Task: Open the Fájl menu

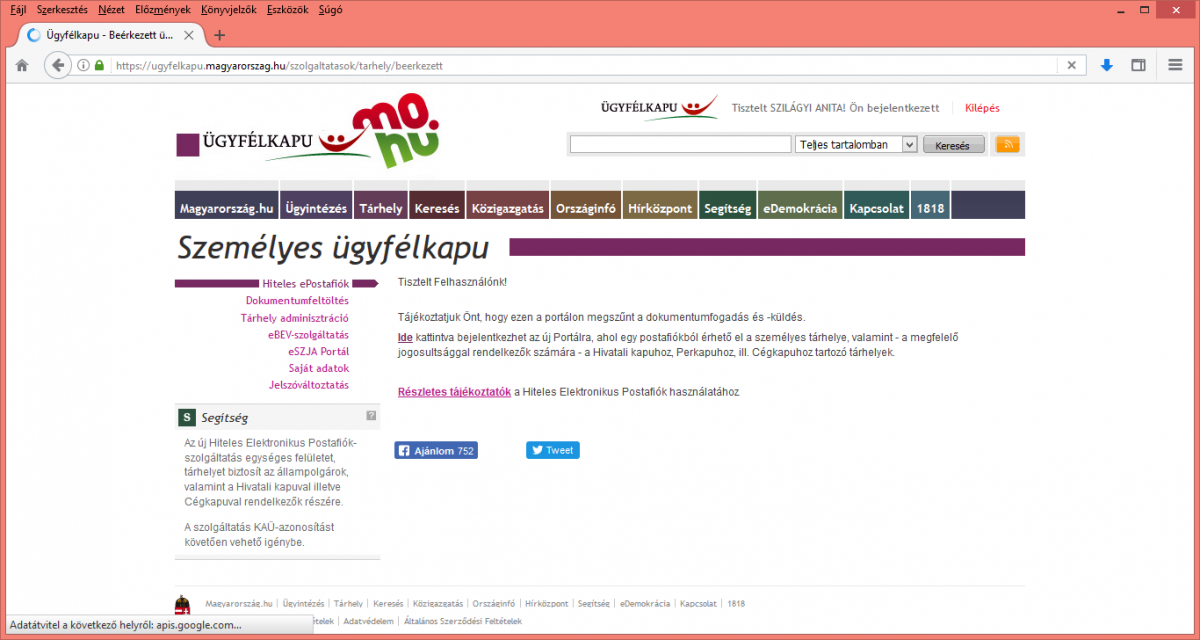Action: 18,9
